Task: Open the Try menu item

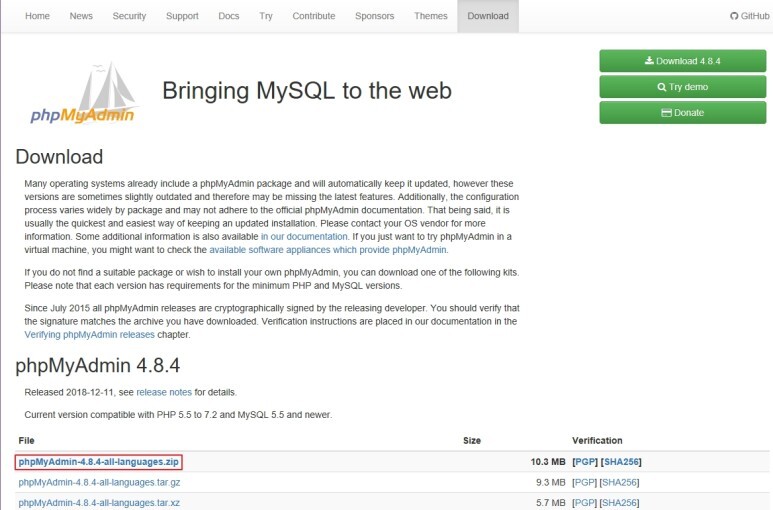Action: click(266, 16)
